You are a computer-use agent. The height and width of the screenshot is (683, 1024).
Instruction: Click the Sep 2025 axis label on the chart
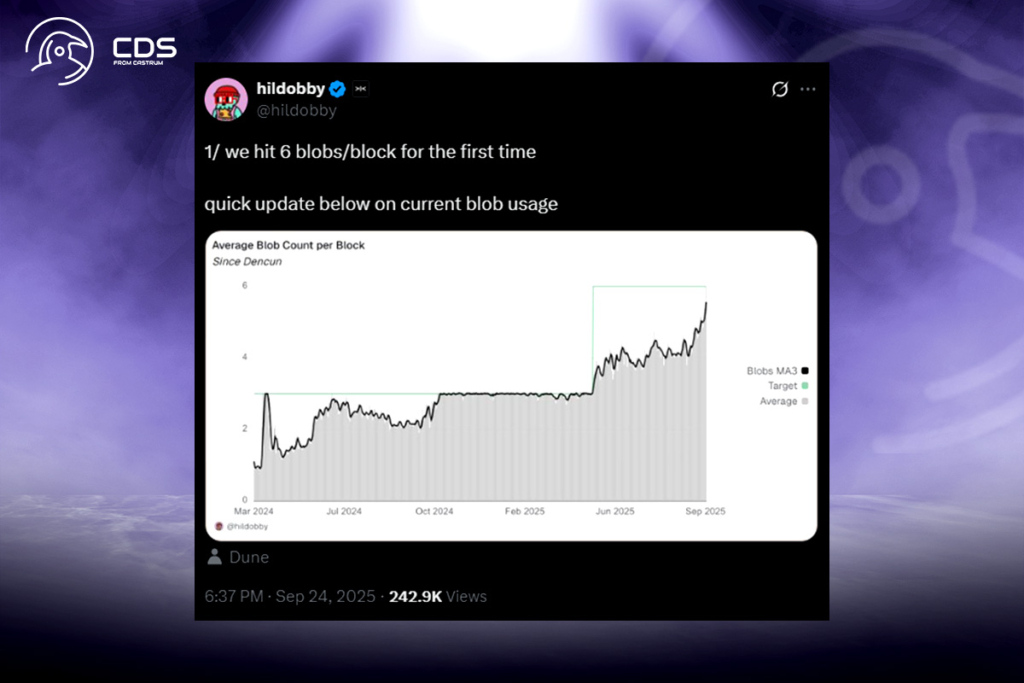tap(707, 510)
